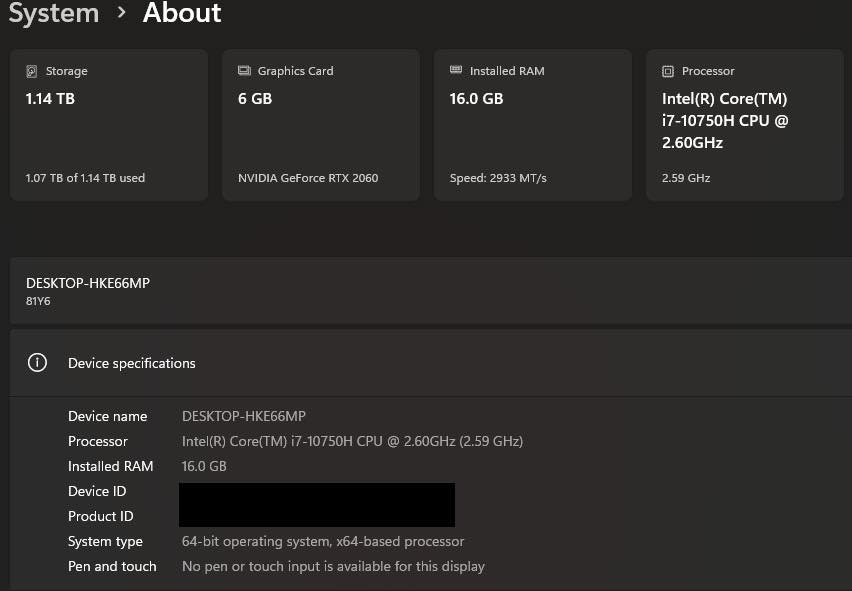The image size is (852, 591).
Task: Click the 81Y6 model text
Action: click(38, 301)
